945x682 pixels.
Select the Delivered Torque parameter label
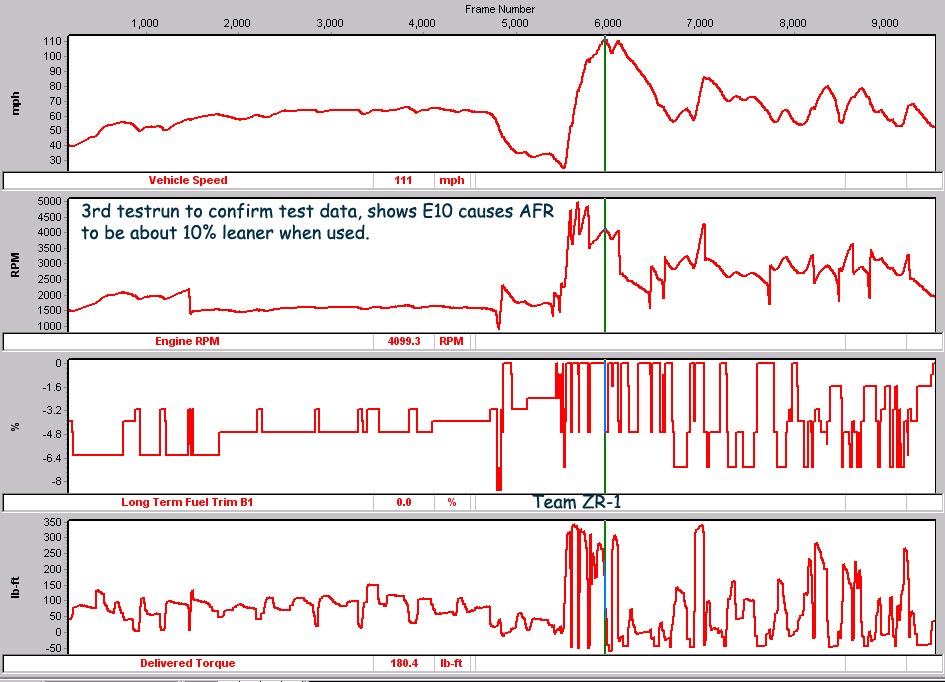coord(188,663)
